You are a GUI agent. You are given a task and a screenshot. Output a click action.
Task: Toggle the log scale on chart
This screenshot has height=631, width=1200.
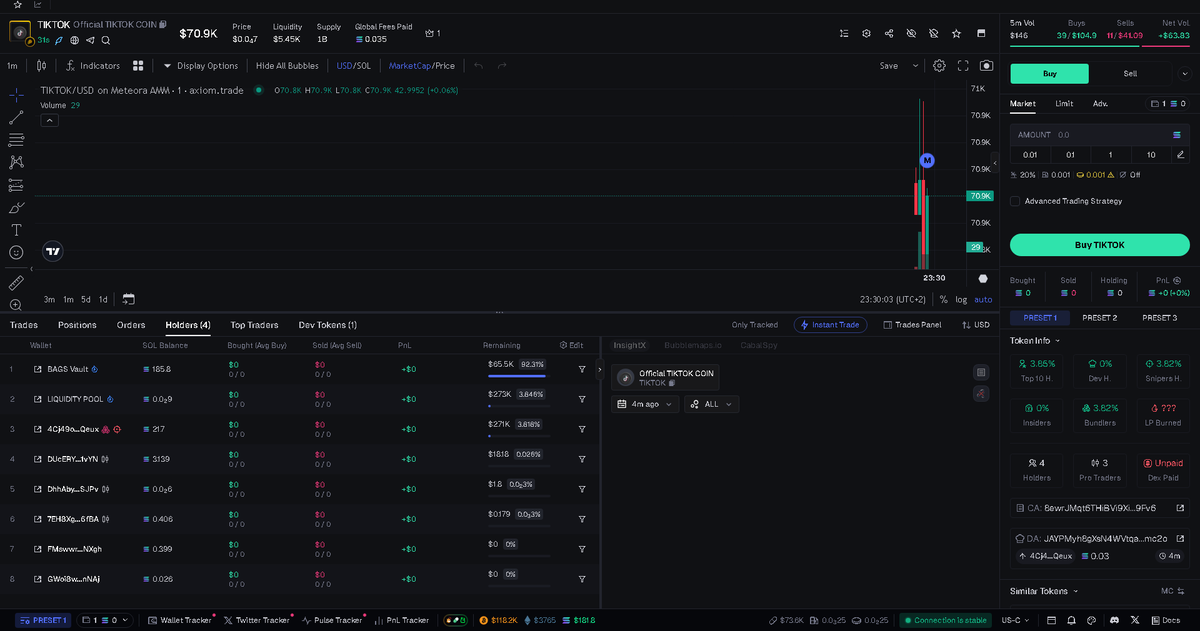coord(960,299)
